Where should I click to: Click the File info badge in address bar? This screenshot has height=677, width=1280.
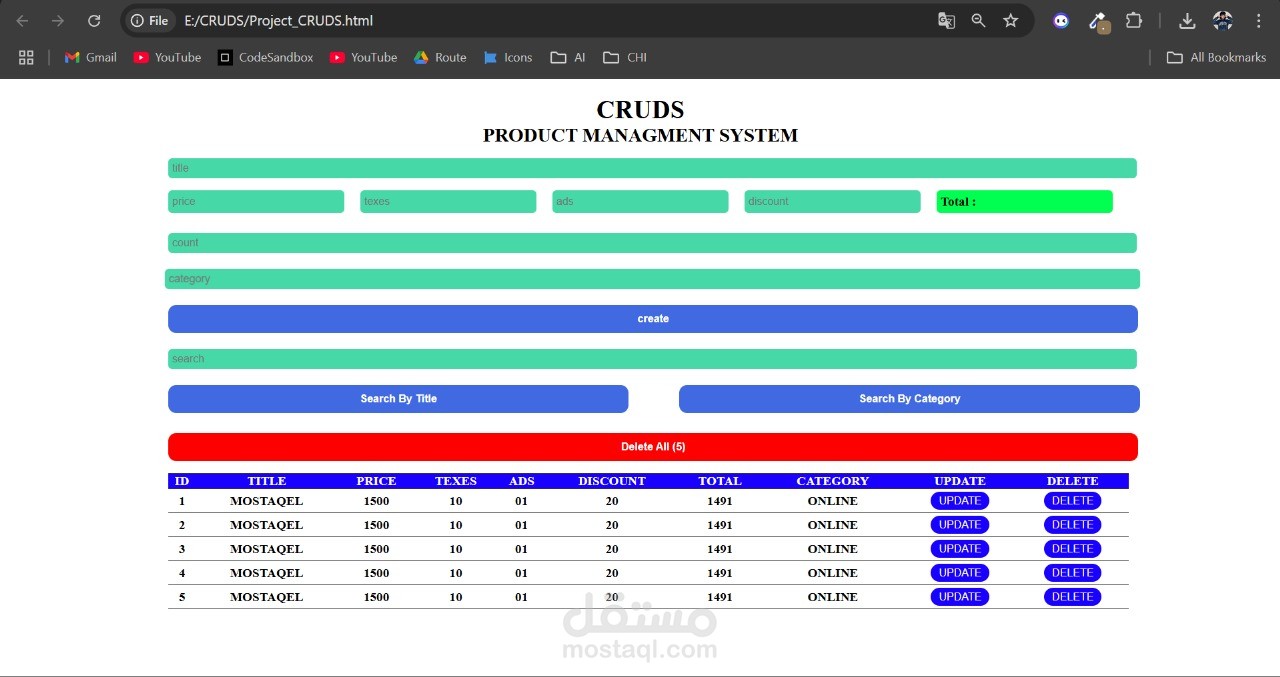pos(149,20)
